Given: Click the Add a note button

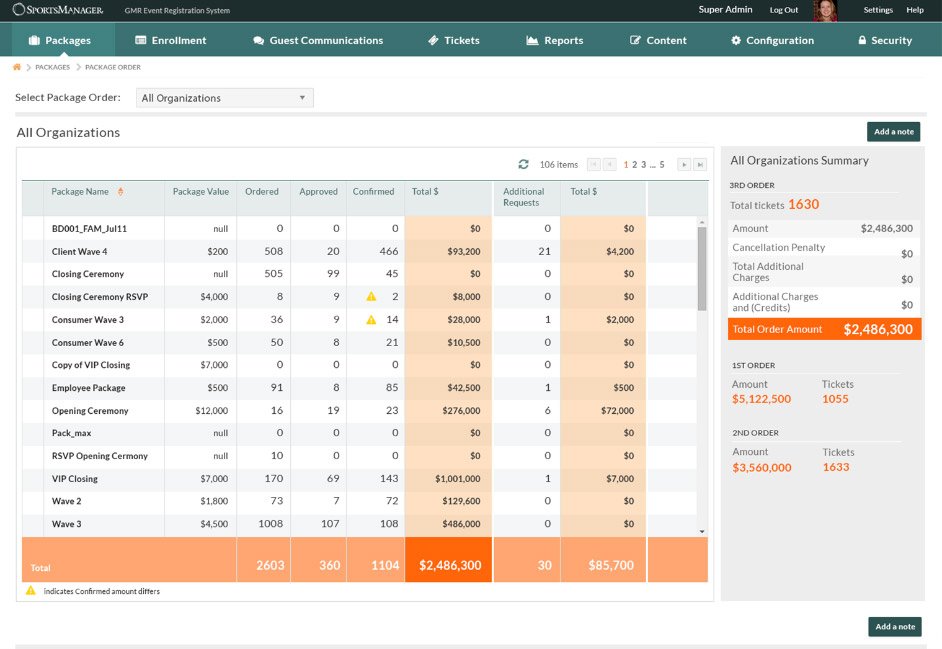Looking at the screenshot, I should [x=893, y=131].
